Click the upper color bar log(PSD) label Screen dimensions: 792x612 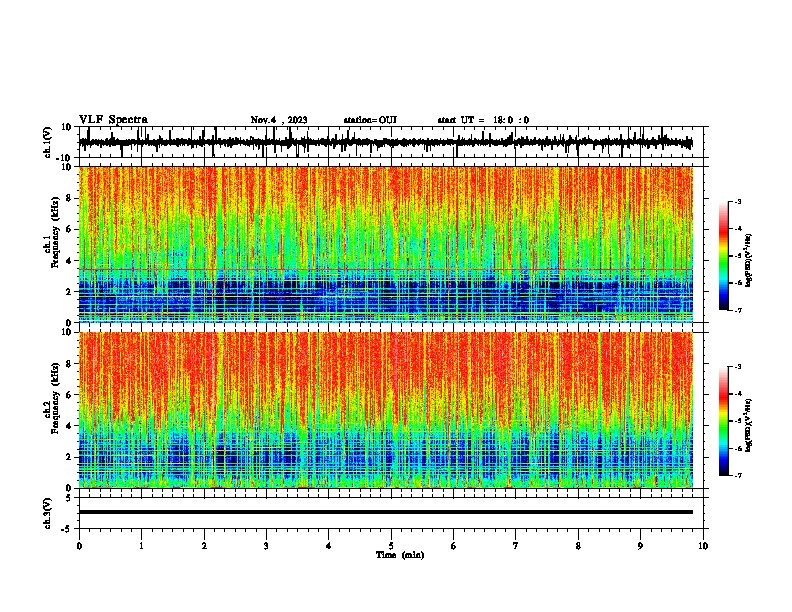pyautogui.click(x=749, y=260)
